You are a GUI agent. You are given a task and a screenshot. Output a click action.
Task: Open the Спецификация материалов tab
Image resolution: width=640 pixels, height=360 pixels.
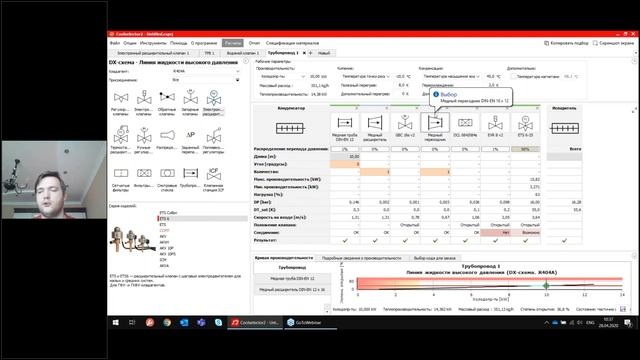[x=292, y=43]
